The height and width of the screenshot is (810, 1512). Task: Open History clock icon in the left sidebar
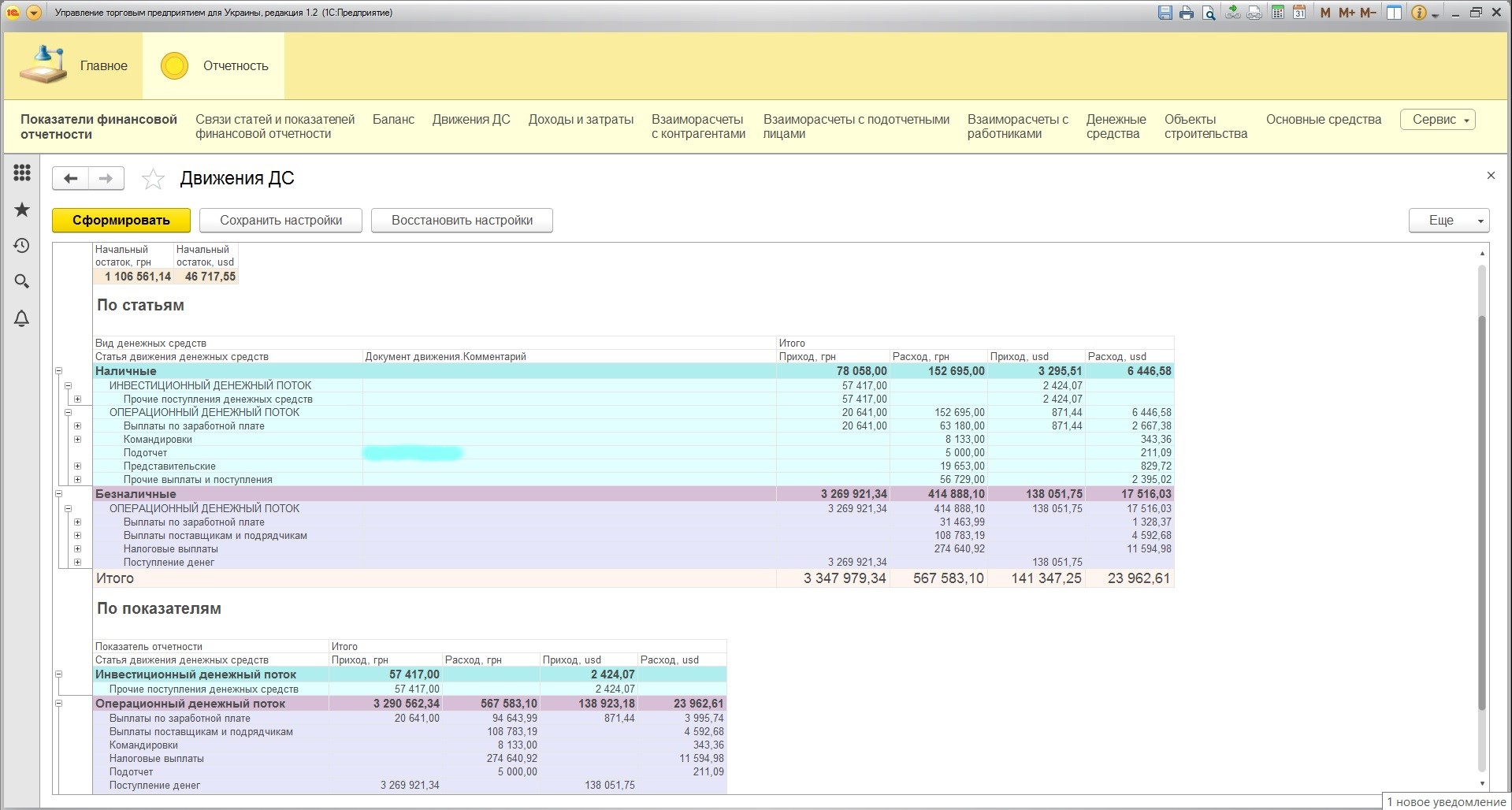tap(22, 246)
